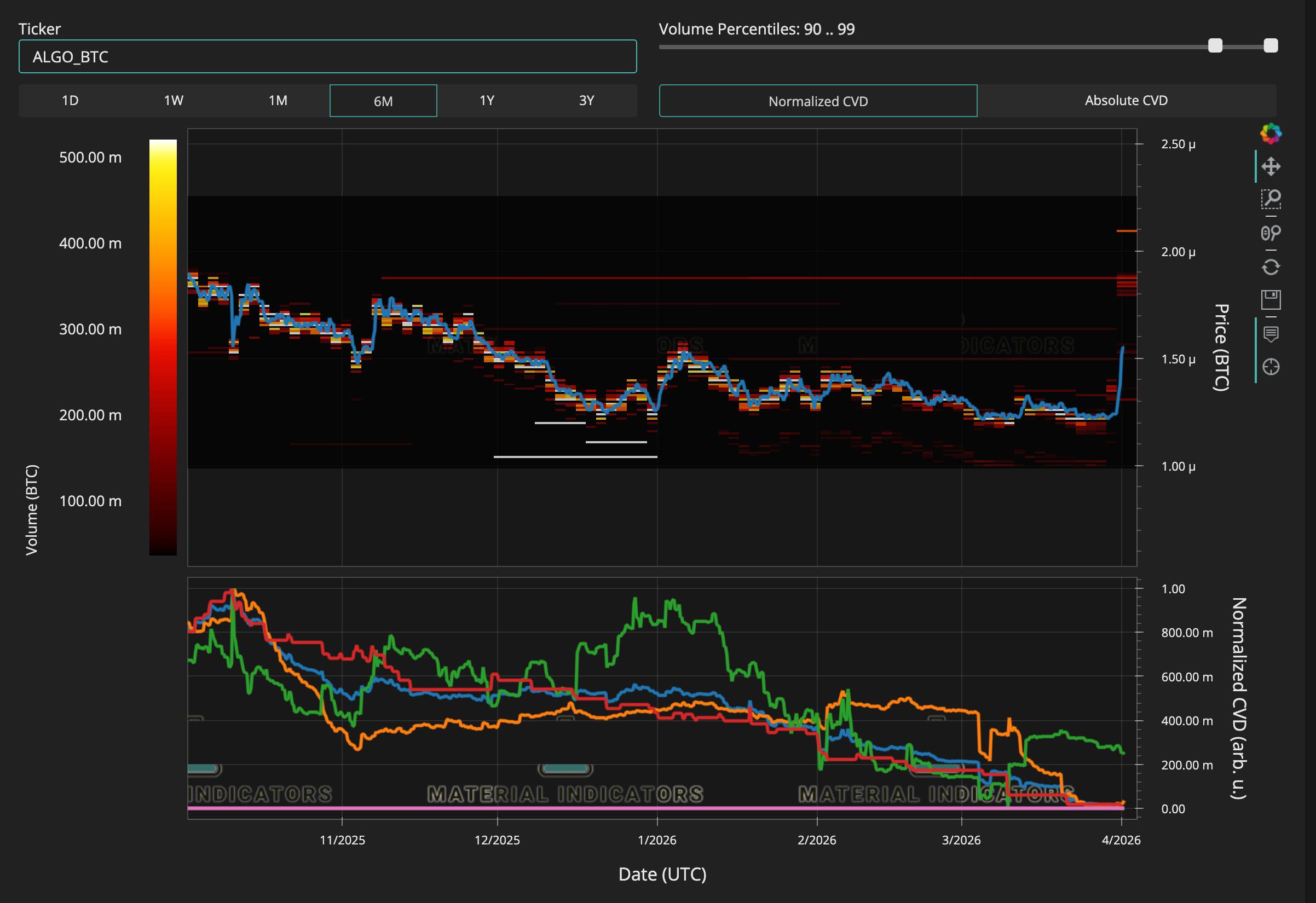This screenshot has width=1316, height=903.
Task: Click the Save plot icon
Action: [x=1271, y=299]
